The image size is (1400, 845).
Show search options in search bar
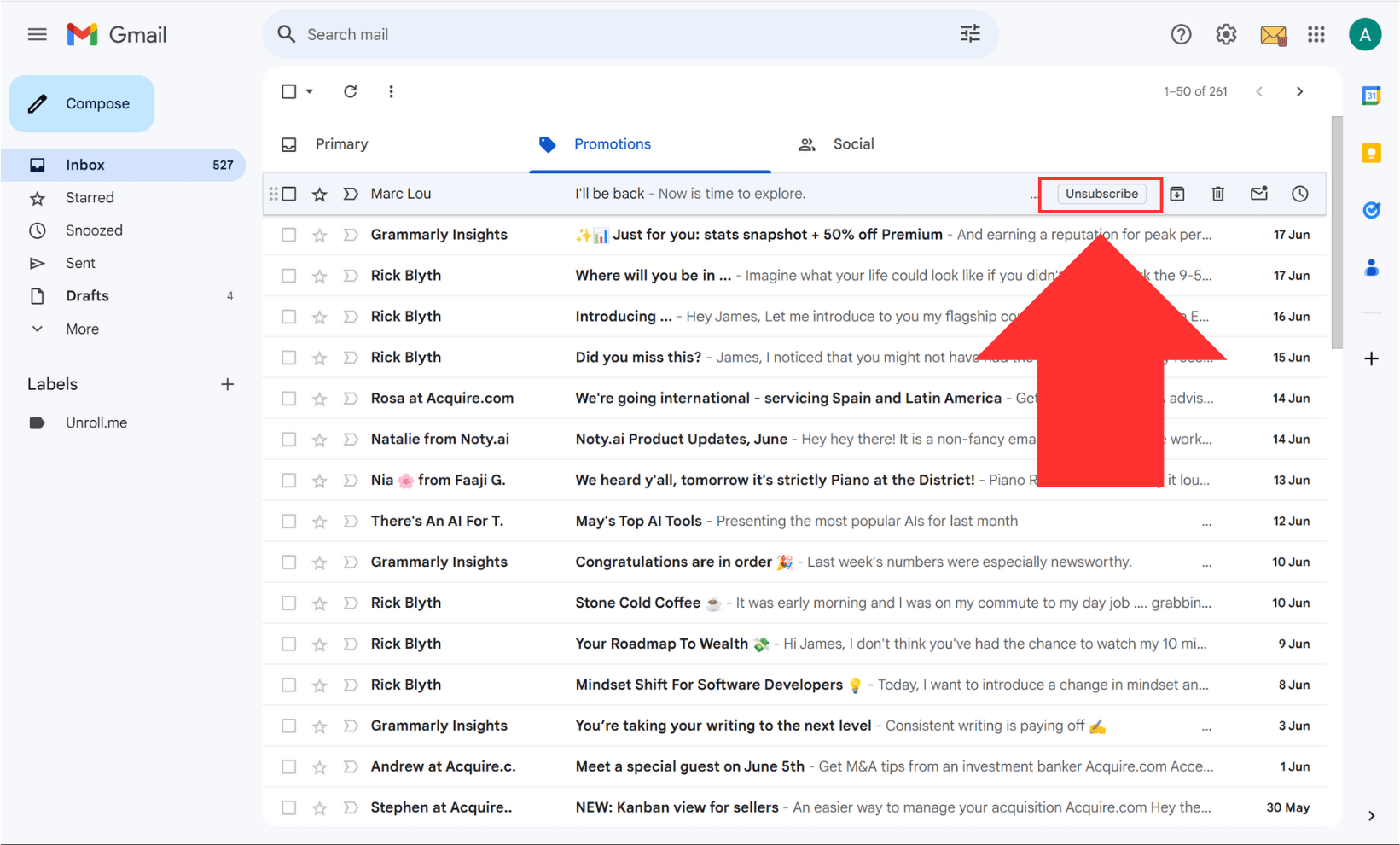click(x=970, y=34)
